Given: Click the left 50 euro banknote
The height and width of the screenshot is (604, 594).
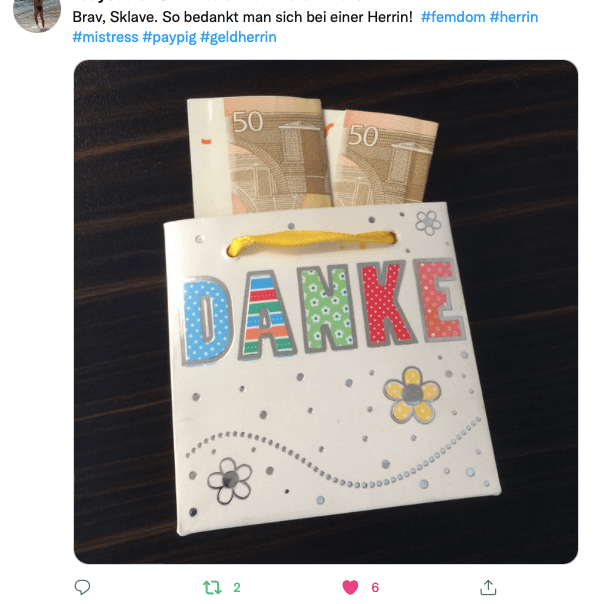Looking at the screenshot, I should pyautogui.click(x=259, y=156).
